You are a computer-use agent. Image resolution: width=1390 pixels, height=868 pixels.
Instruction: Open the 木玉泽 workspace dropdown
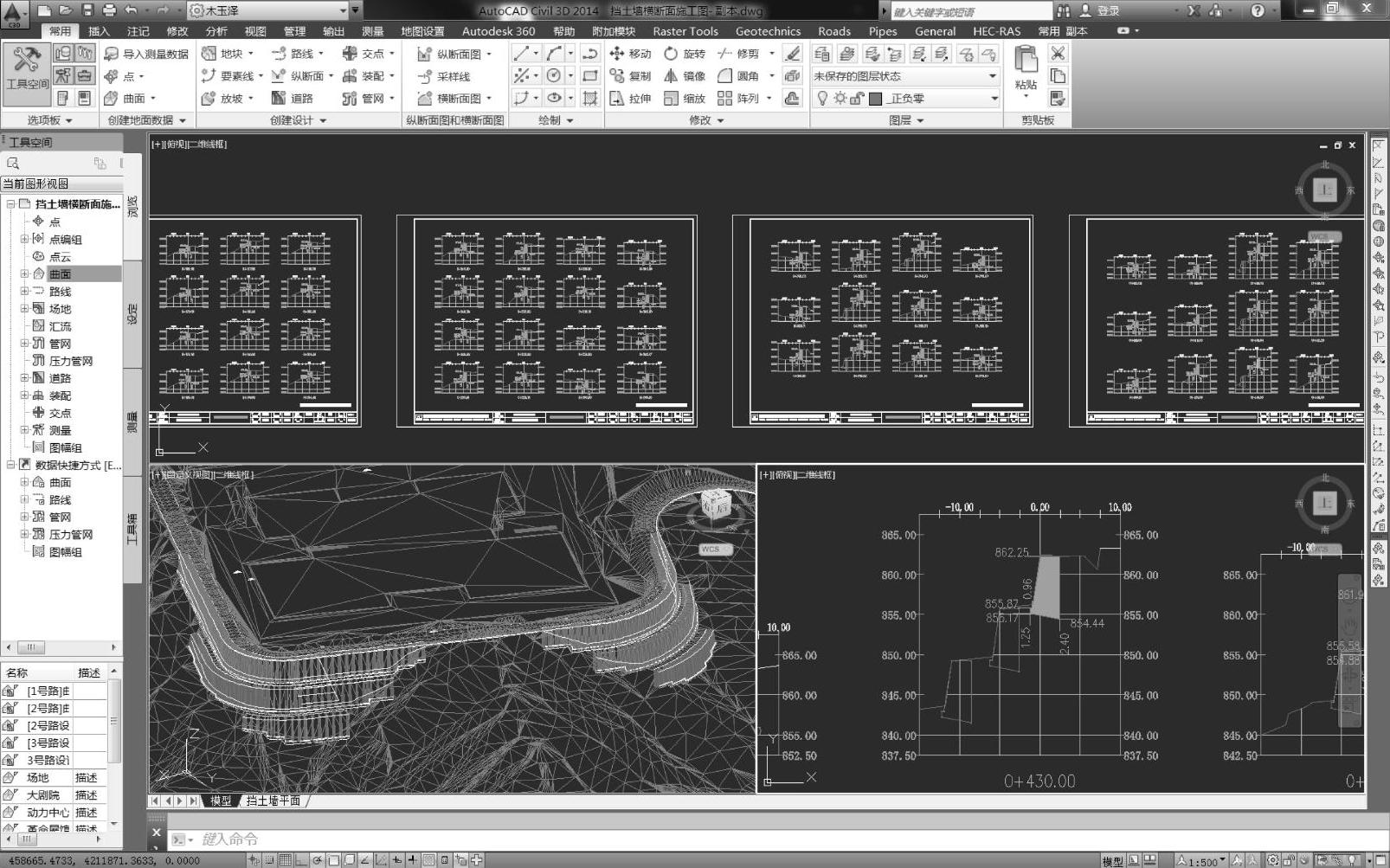tap(268, 10)
